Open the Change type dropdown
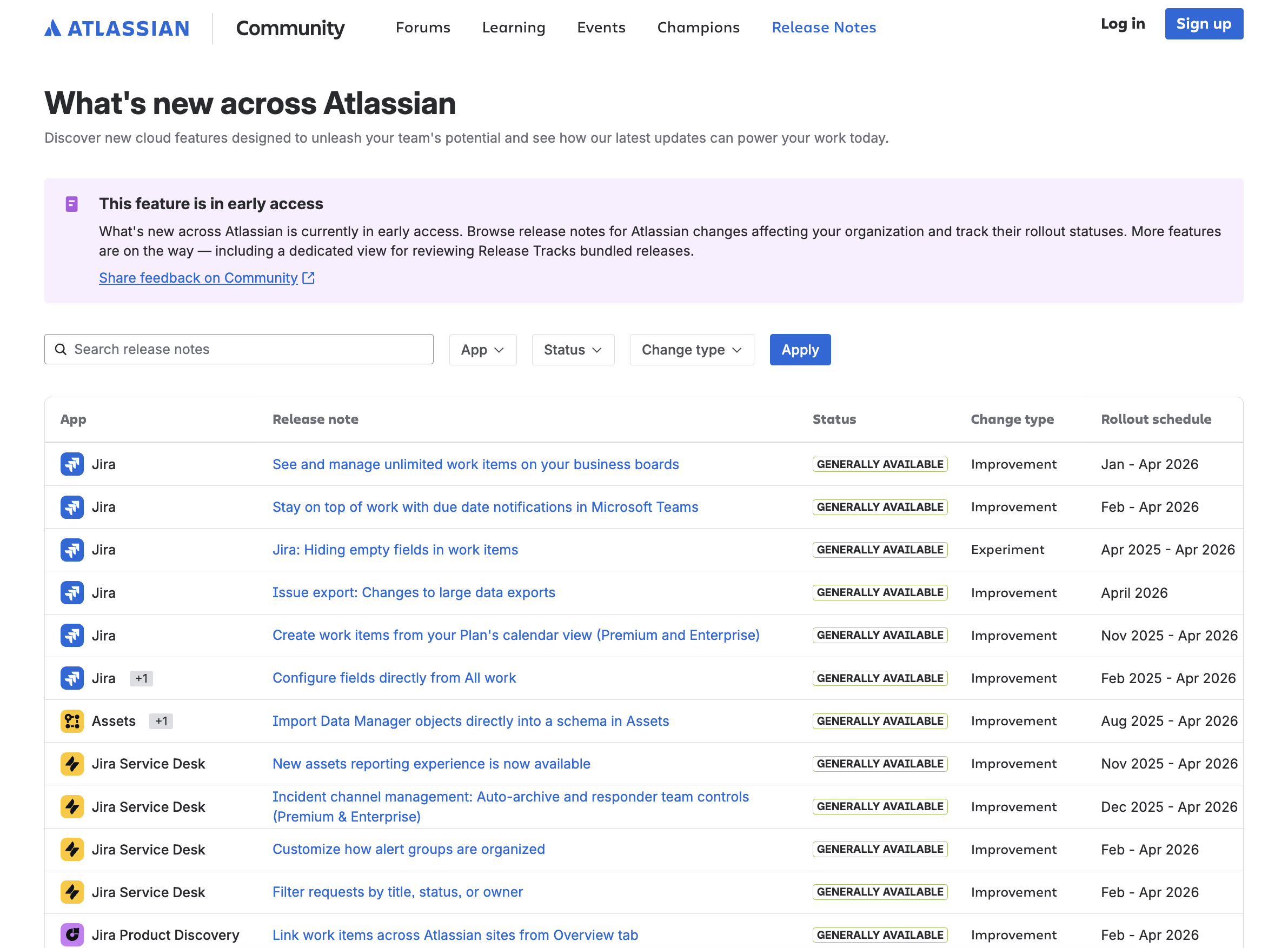1288x948 pixels. coord(692,350)
